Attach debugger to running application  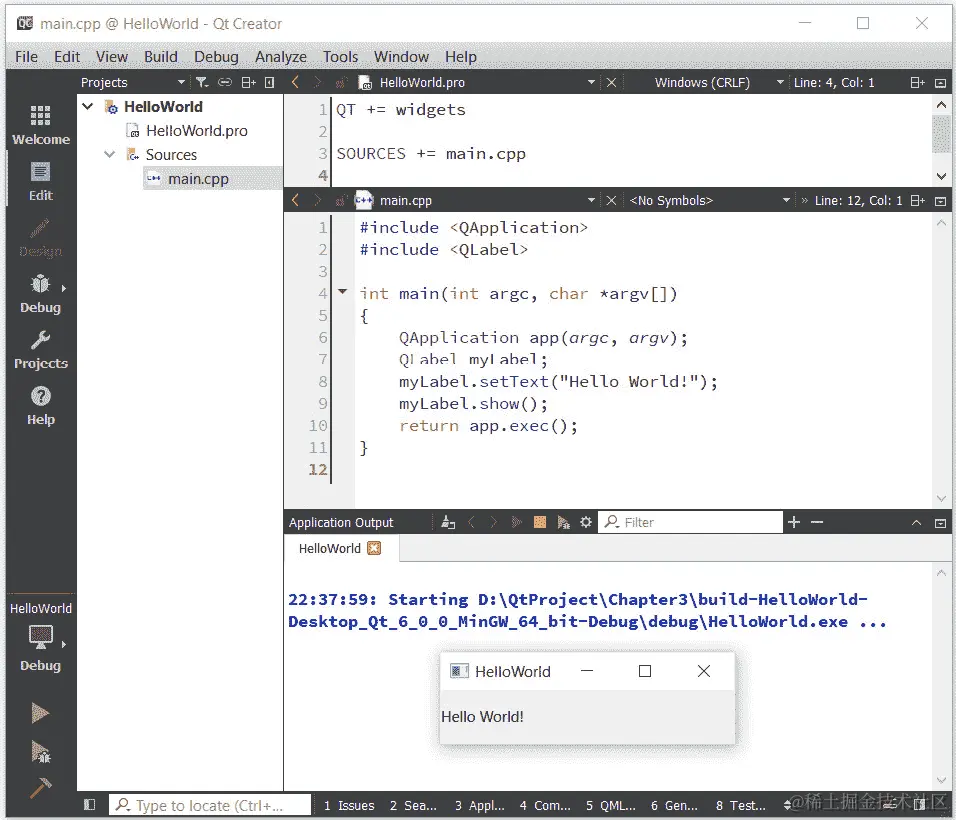(563, 522)
